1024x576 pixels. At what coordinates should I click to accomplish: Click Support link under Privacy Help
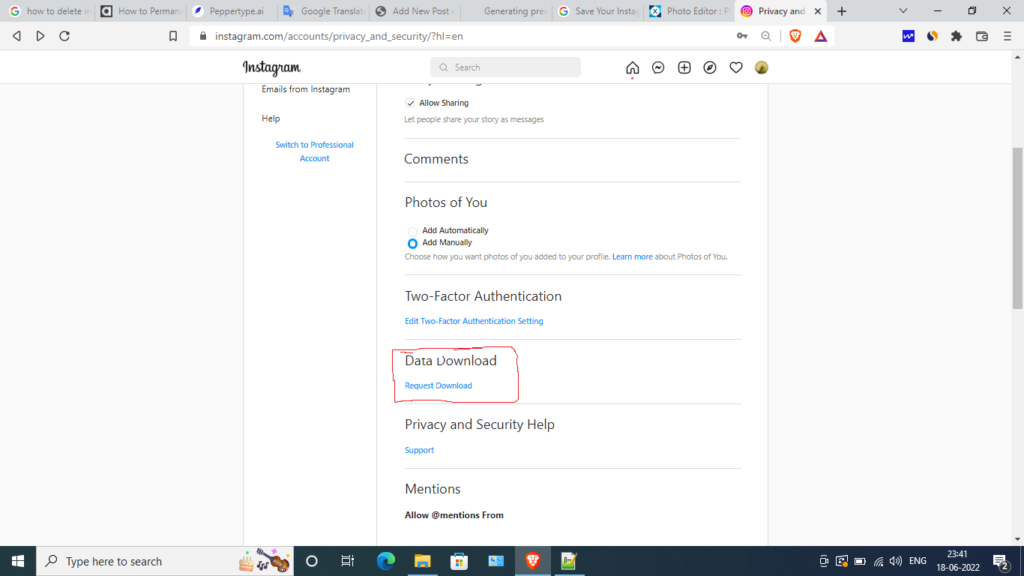coord(419,450)
